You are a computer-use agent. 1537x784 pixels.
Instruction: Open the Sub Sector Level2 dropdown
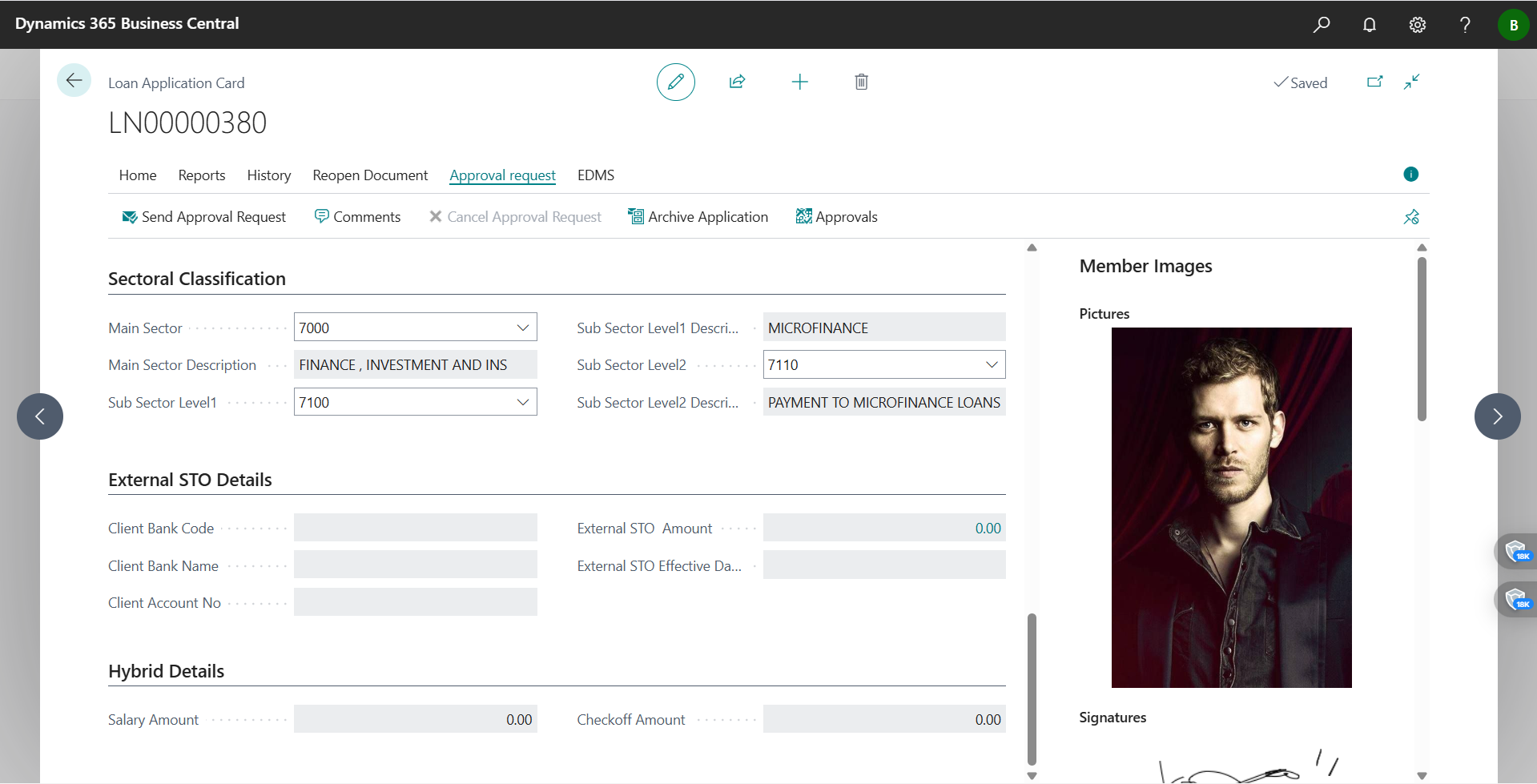click(992, 364)
